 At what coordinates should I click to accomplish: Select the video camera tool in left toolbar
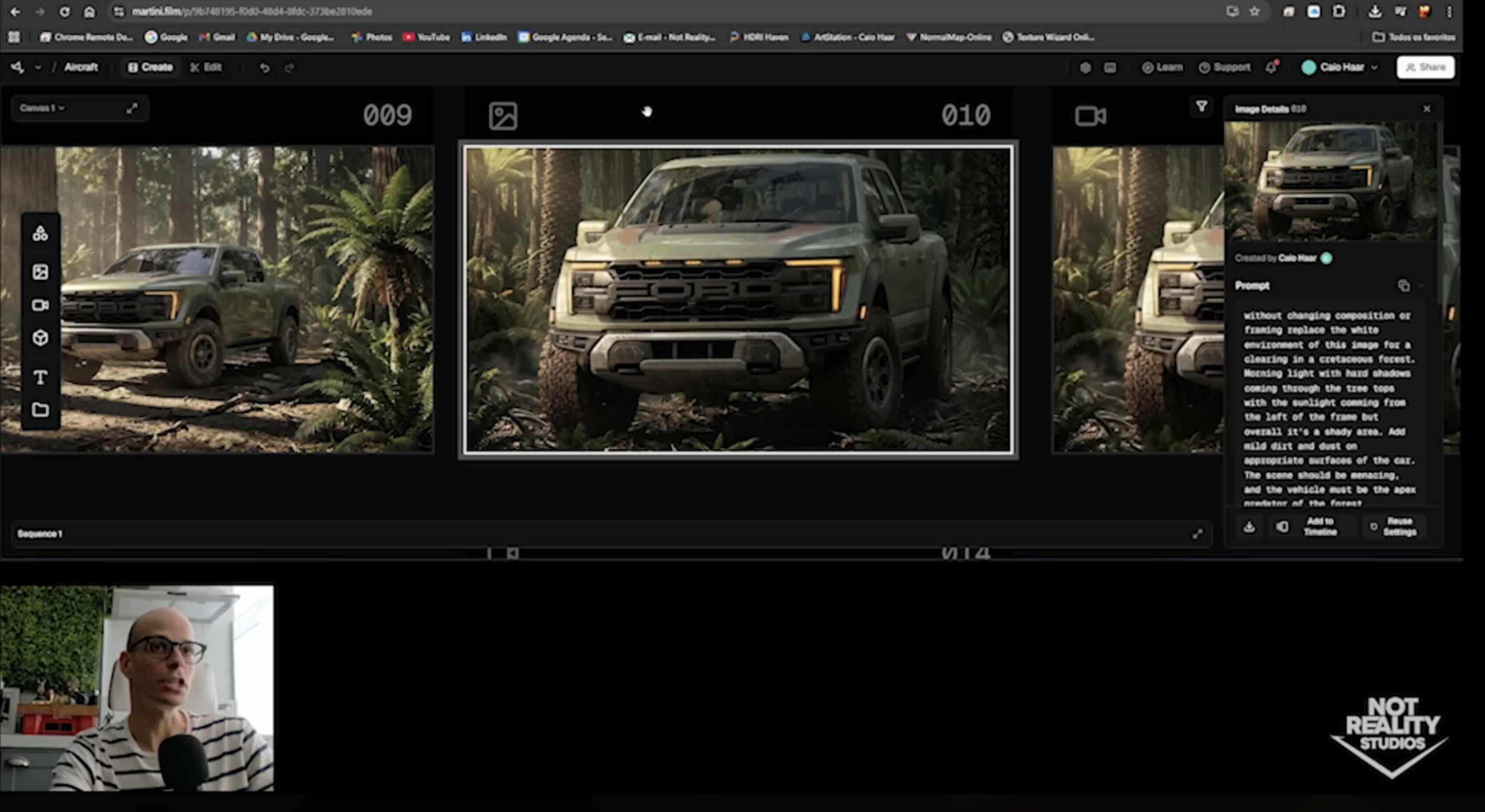40,305
